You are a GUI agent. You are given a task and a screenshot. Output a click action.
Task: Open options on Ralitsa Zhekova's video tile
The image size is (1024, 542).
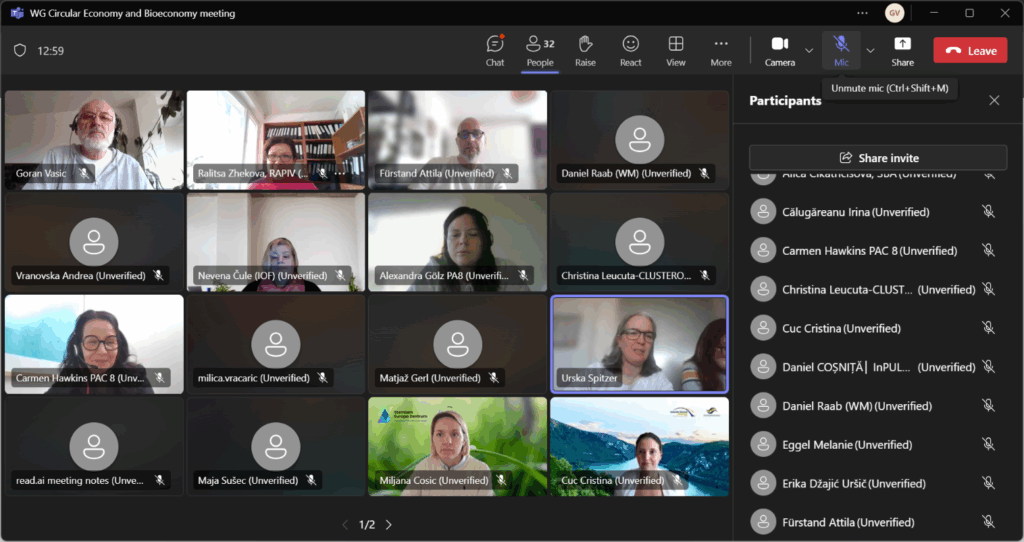[339, 173]
